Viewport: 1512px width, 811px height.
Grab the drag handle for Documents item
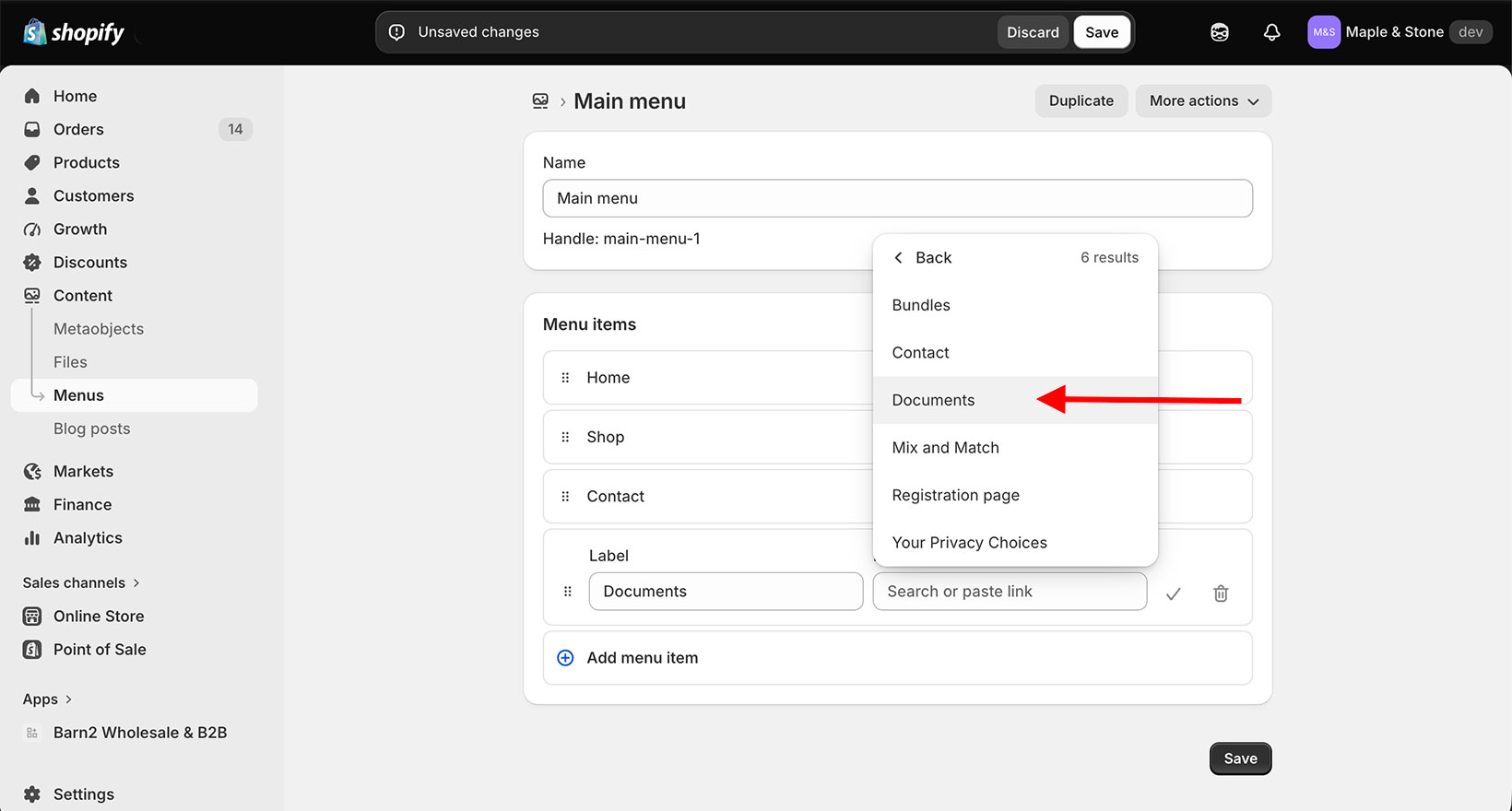pos(567,592)
